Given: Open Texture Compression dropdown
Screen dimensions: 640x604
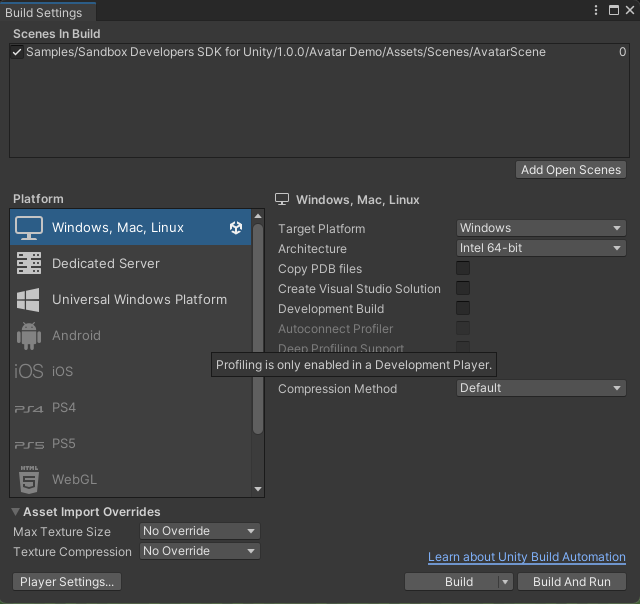Looking at the screenshot, I should pos(200,551).
